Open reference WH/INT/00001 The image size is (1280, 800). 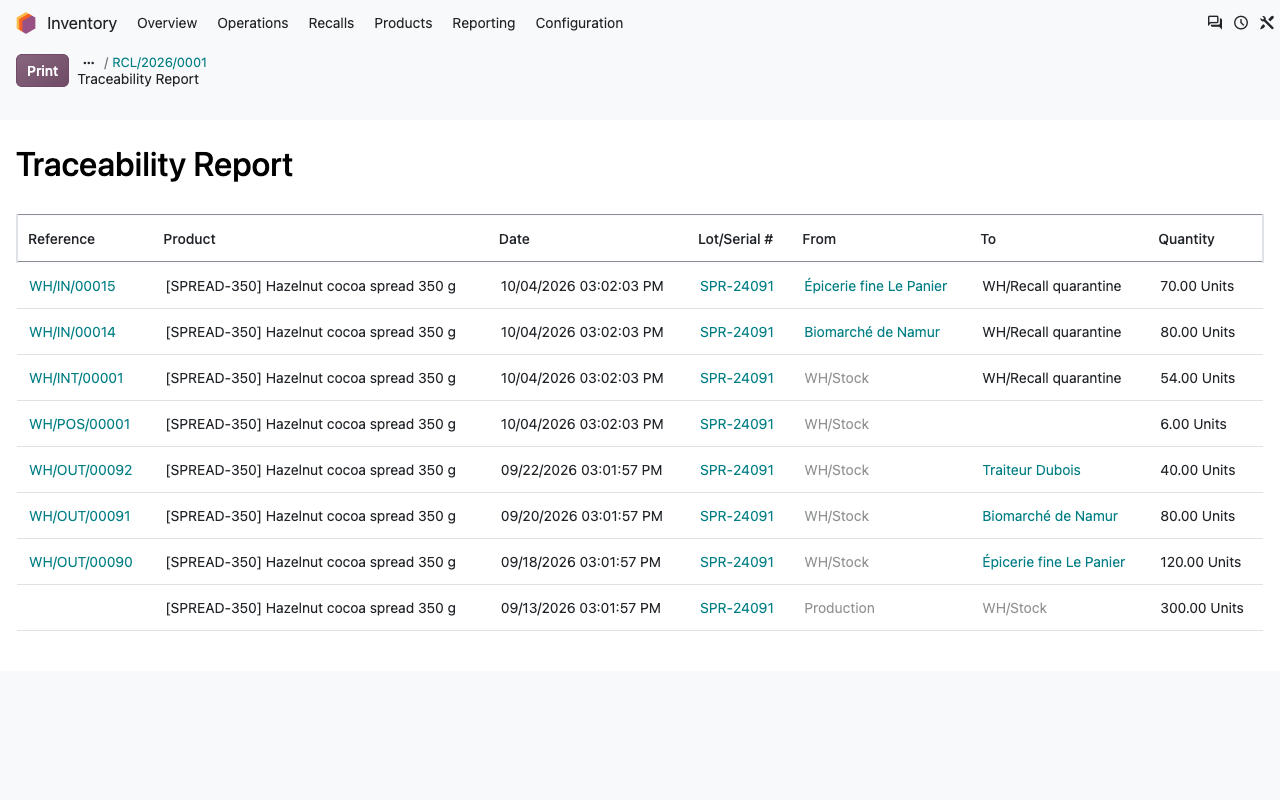click(76, 378)
